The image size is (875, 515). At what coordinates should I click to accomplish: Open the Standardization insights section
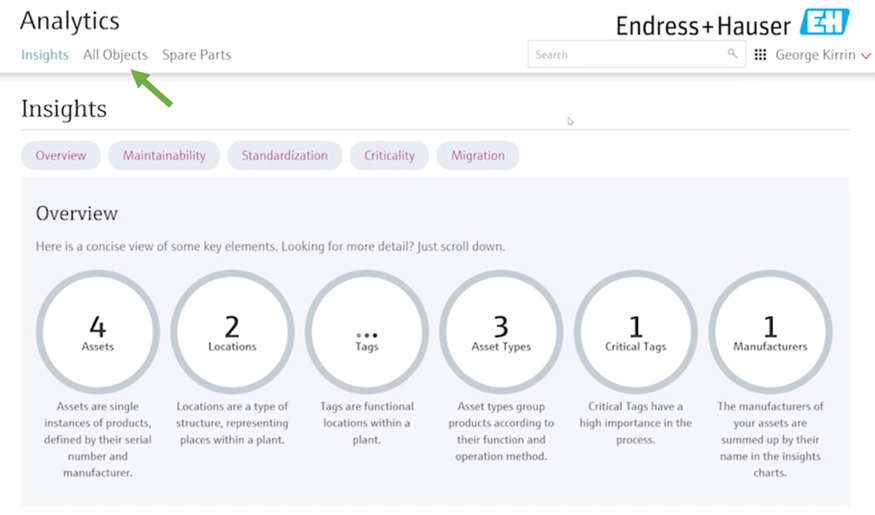(284, 156)
